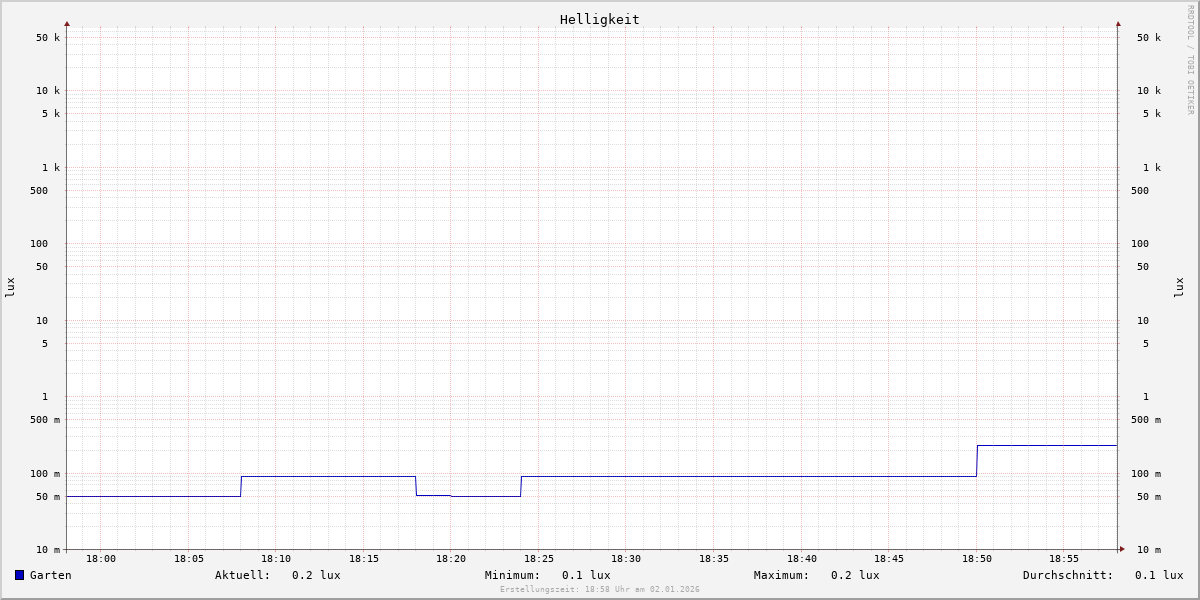Click the '5 k' label on left axis
Viewport: 1200px width, 600px height.
point(51,114)
